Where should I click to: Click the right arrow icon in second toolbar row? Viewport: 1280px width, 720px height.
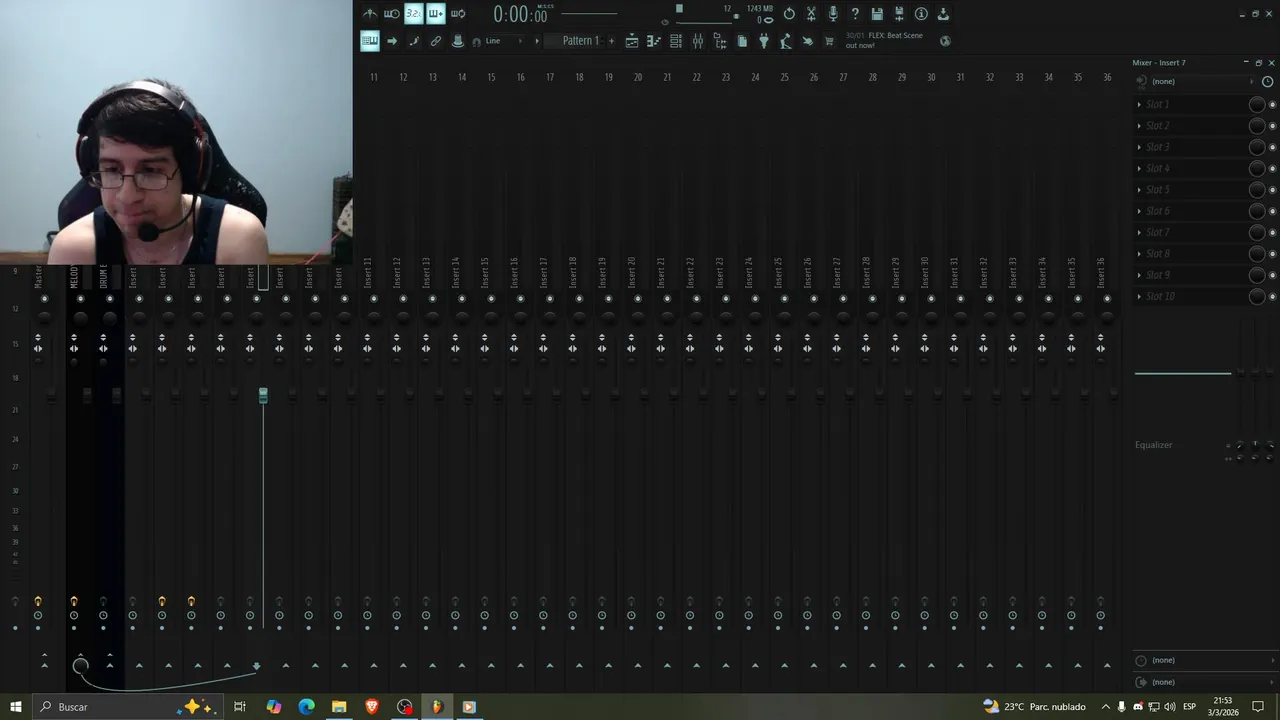[392, 41]
